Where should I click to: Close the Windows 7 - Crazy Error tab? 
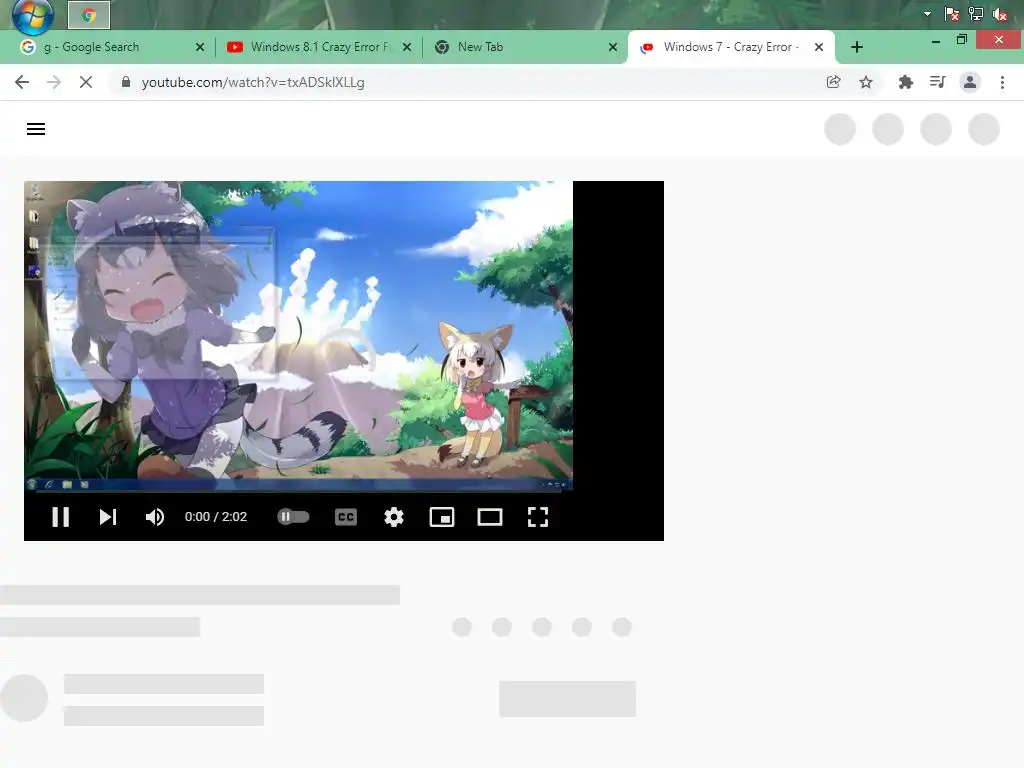(819, 47)
